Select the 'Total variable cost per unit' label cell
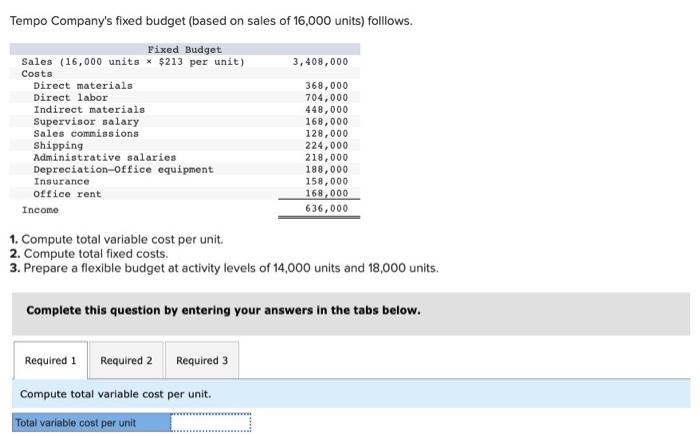 coord(91,422)
